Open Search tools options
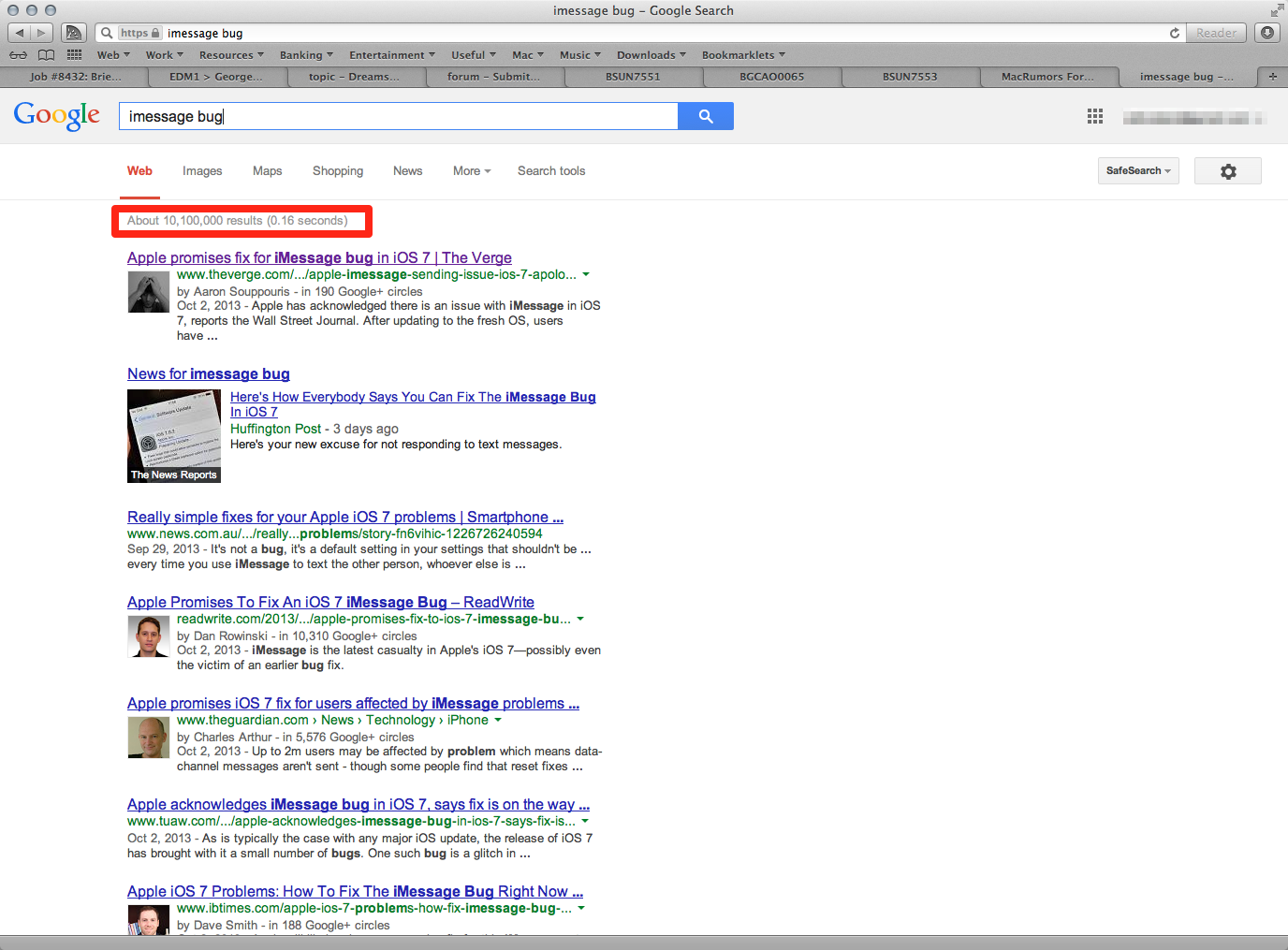Viewport: 1288px width, 950px height. [x=551, y=171]
